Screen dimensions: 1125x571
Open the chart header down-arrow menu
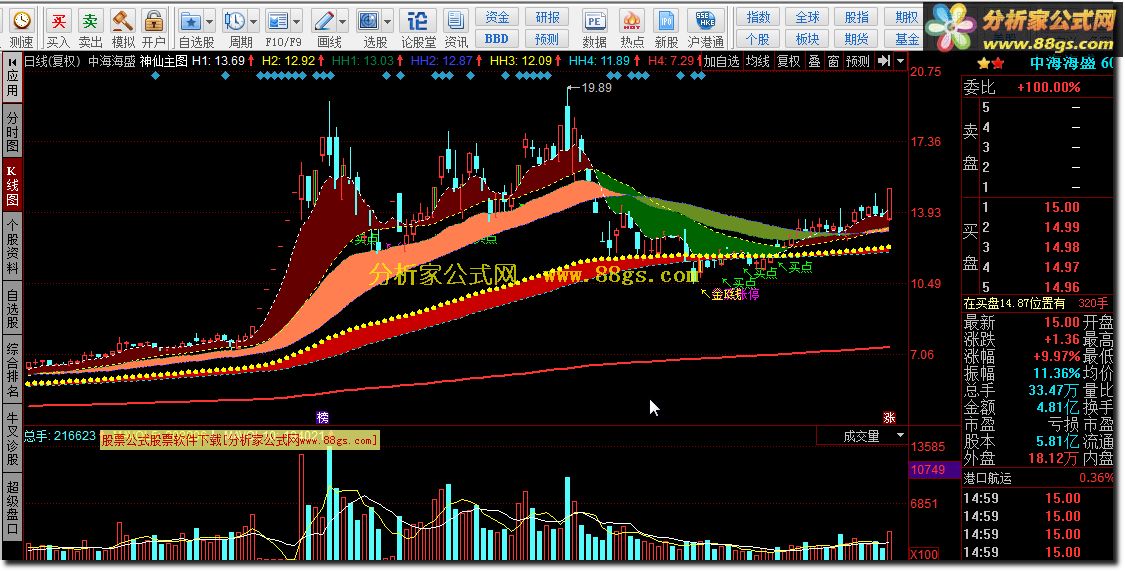pos(900,61)
